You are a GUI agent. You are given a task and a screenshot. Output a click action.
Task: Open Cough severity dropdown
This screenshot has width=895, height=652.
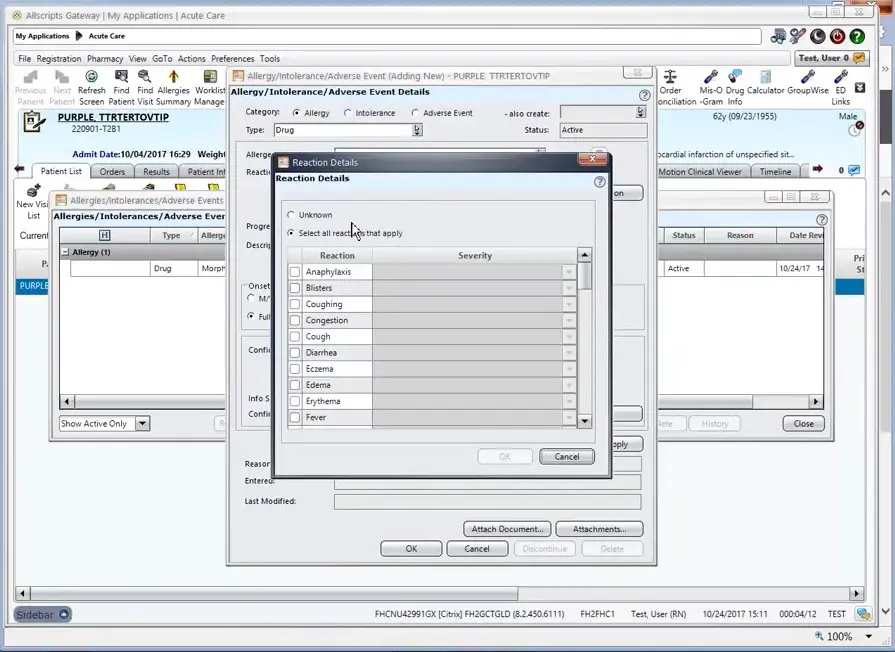569,337
